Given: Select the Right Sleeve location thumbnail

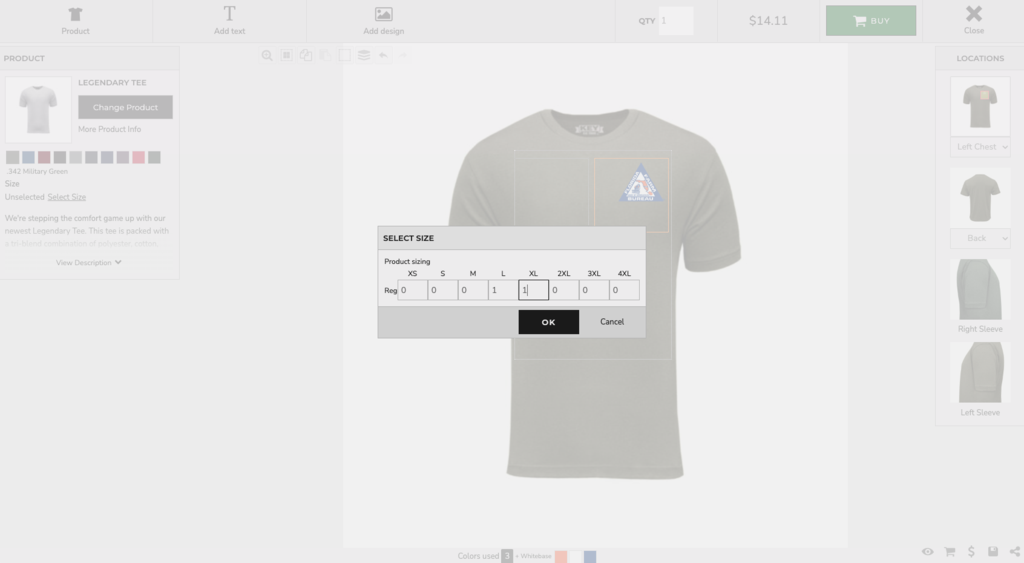Looking at the screenshot, I should pyautogui.click(x=980, y=290).
